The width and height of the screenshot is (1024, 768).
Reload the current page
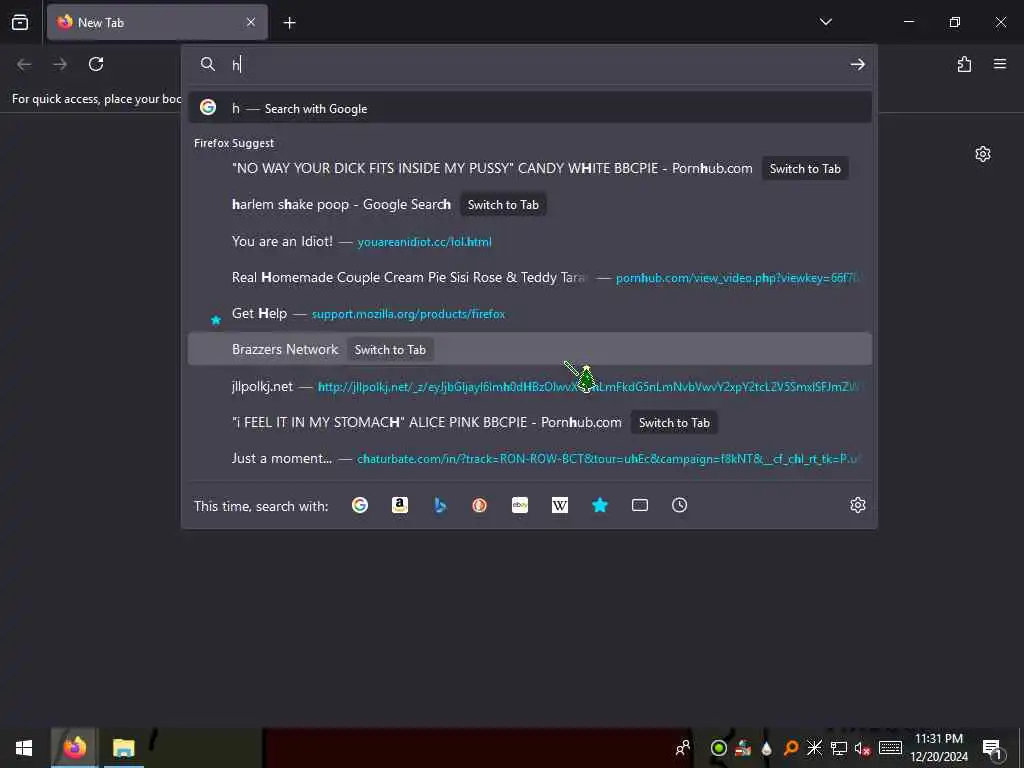(96, 64)
